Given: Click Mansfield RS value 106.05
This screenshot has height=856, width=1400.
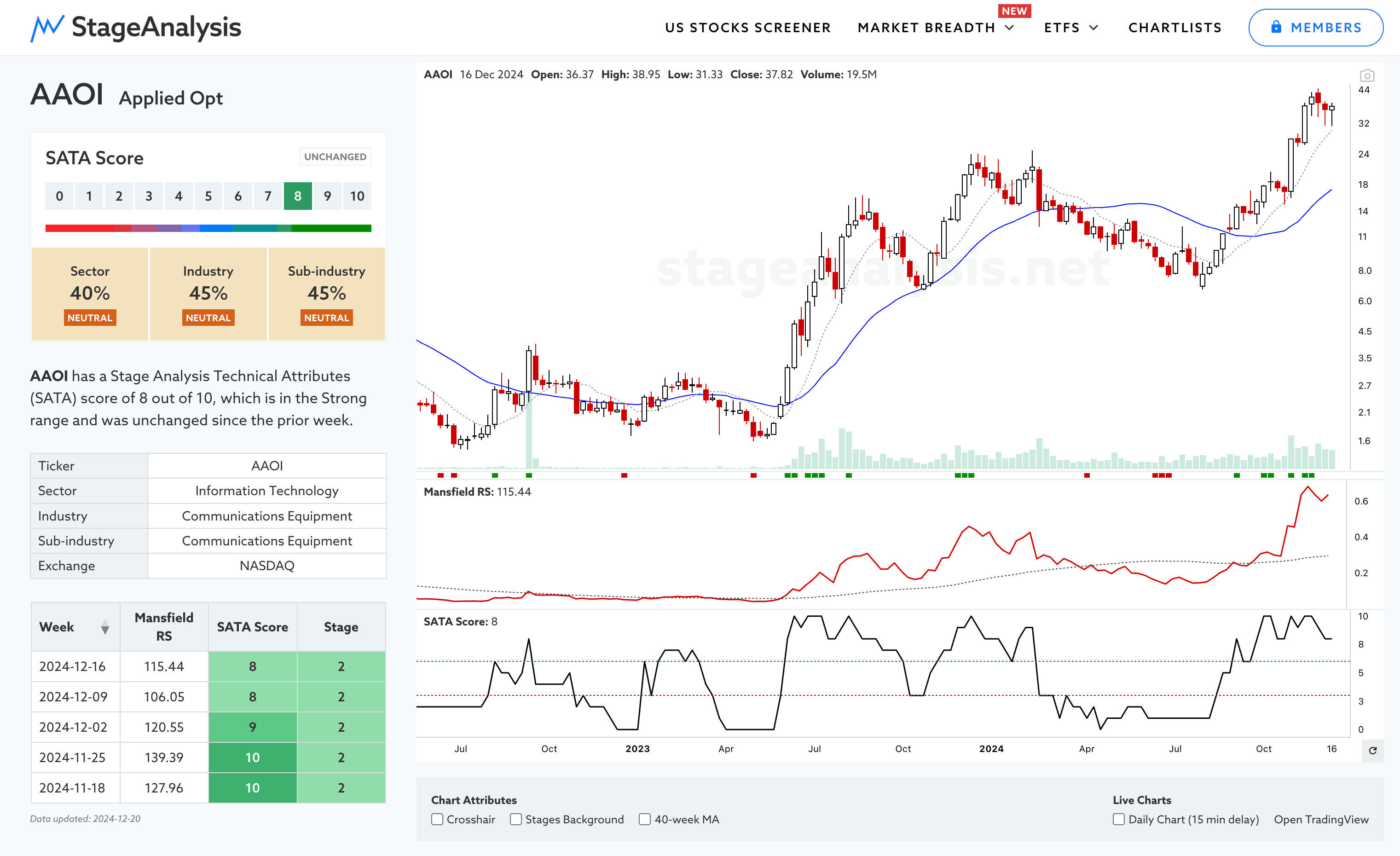Looking at the screenshot, I should (x=164, y=697).
